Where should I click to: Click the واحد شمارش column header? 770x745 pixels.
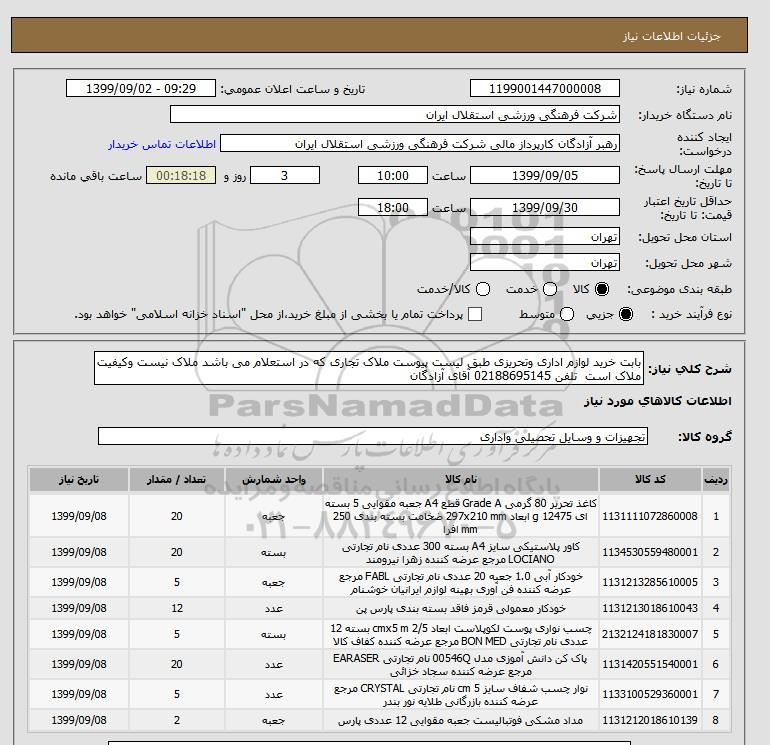[x=274, y=479]
